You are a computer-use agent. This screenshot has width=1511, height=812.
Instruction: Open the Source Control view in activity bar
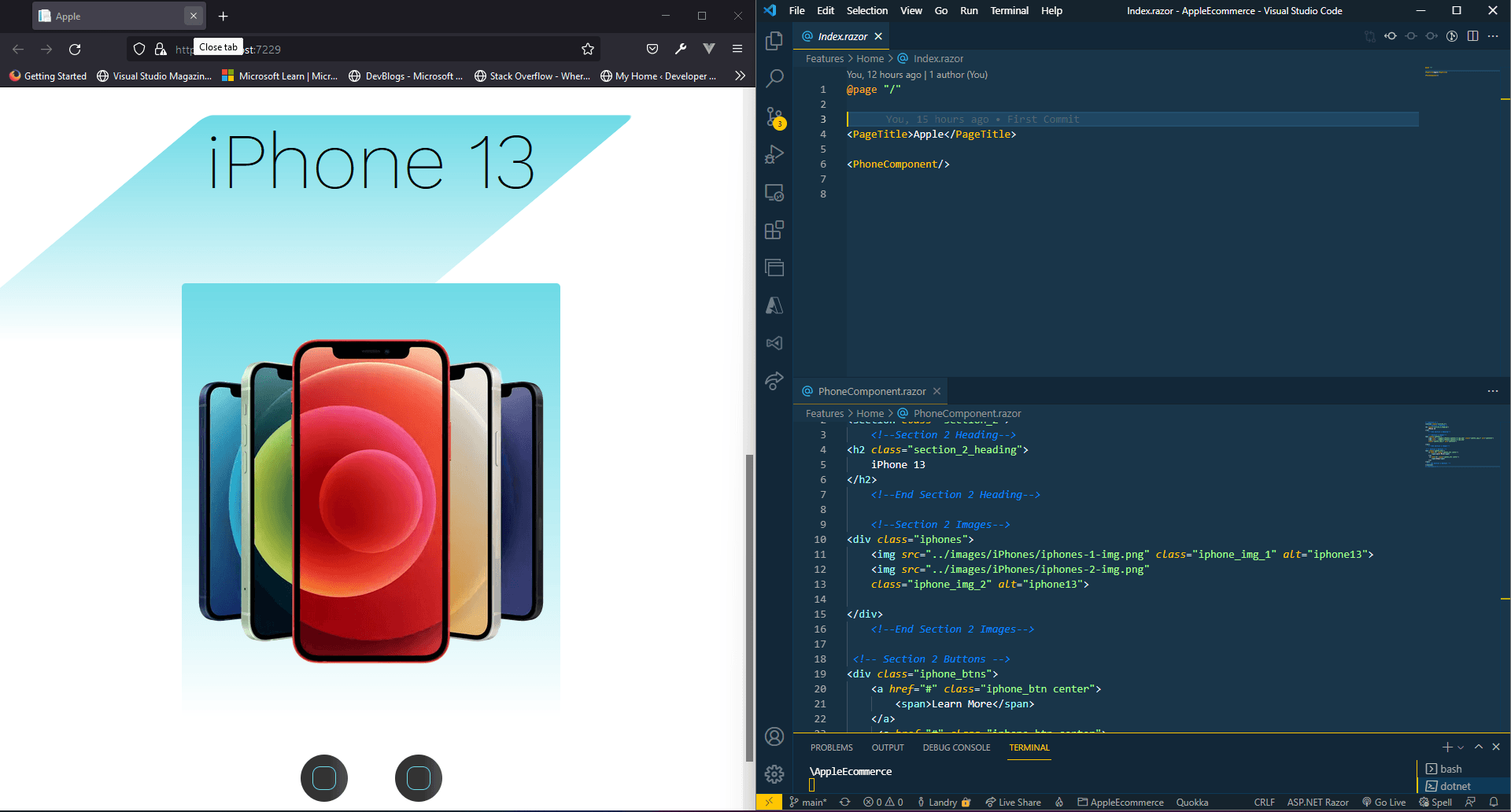774,117
